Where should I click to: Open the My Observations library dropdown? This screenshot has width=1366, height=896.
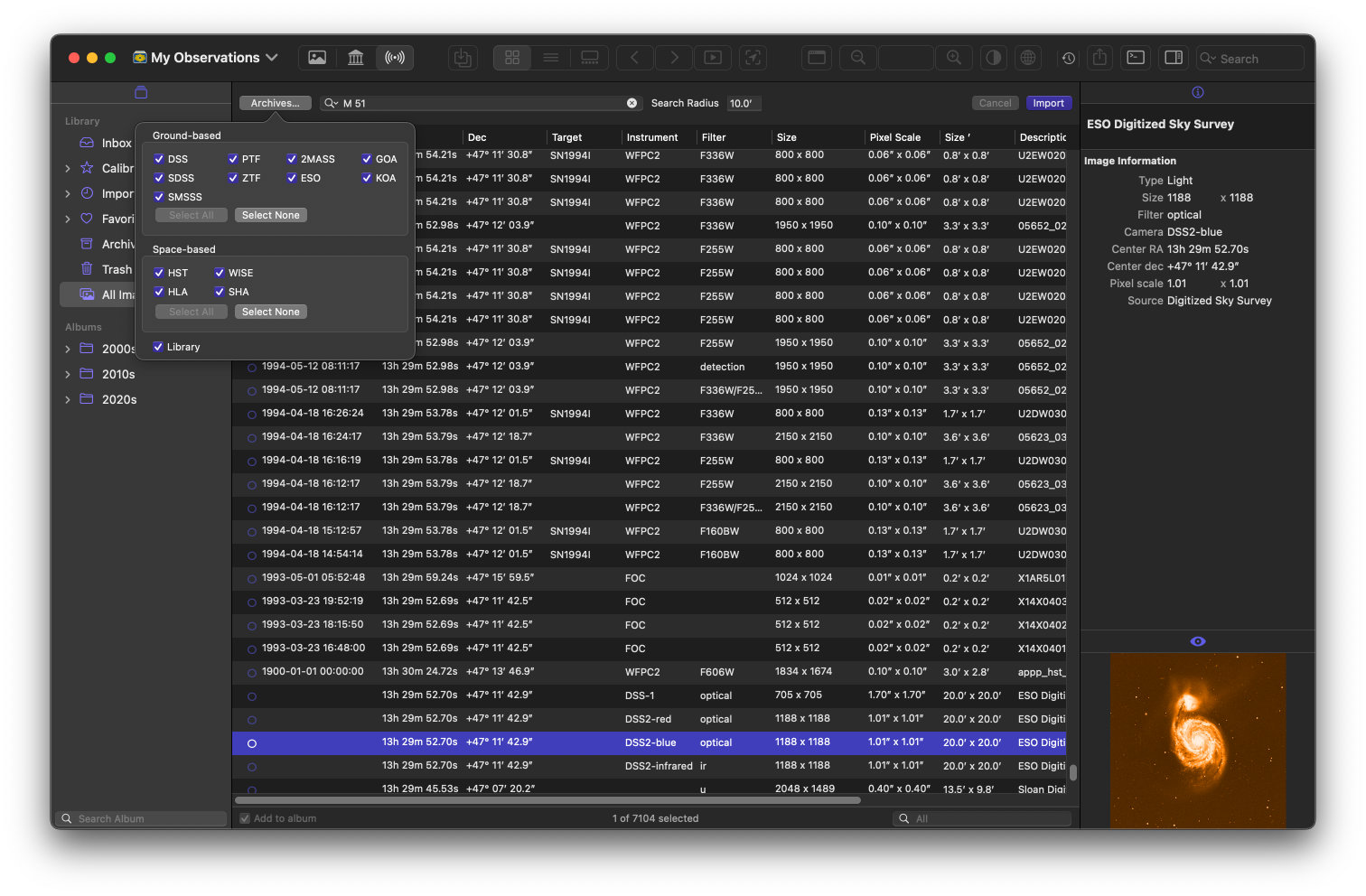(x=205, y=58)
